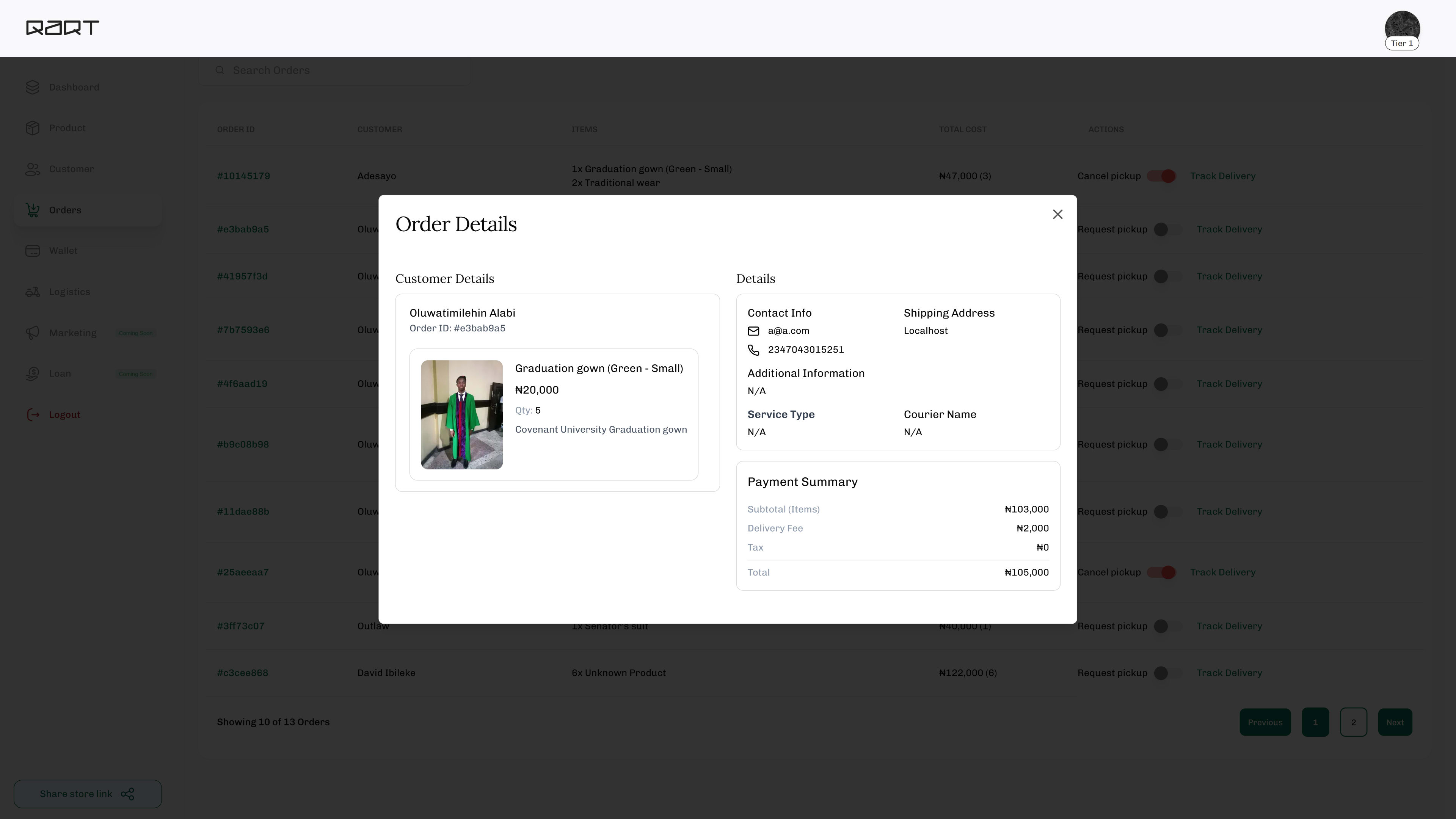This screenshot has height=819, width=1456.
Task: Go to page 2 of orders
Action: point(1353,722)
